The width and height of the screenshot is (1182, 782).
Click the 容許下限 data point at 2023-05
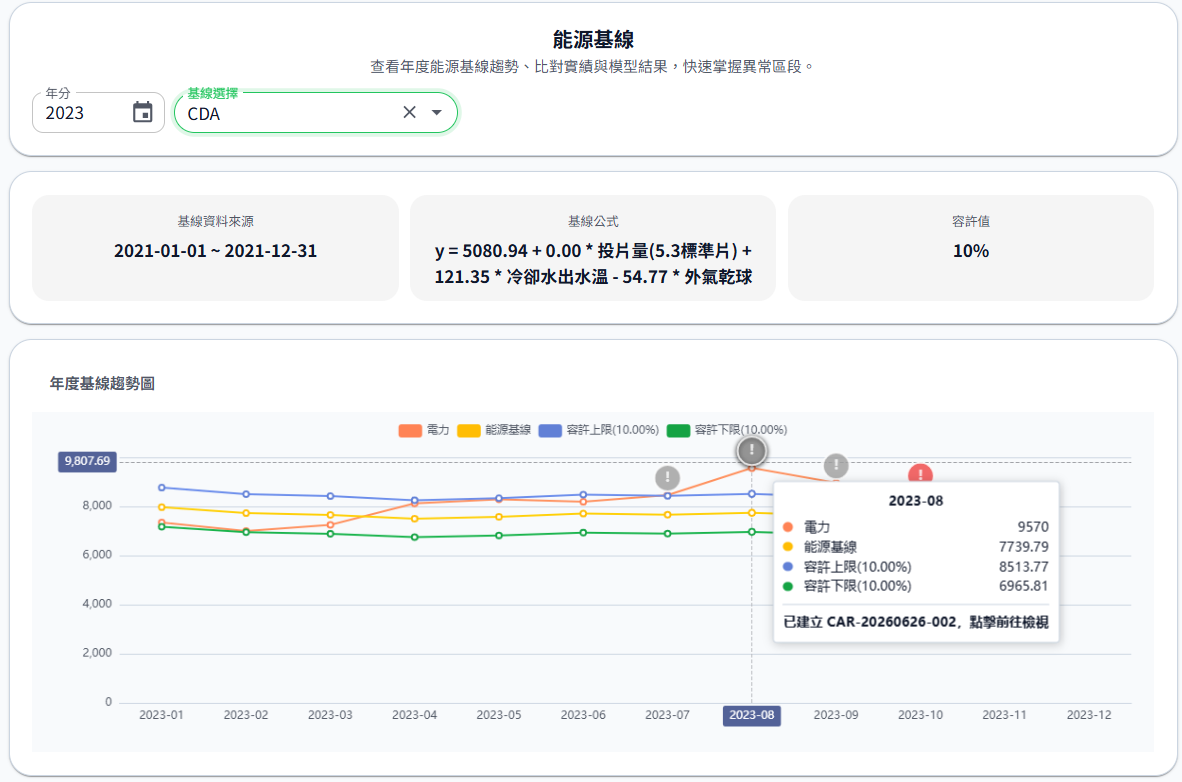tap(499, 535)
